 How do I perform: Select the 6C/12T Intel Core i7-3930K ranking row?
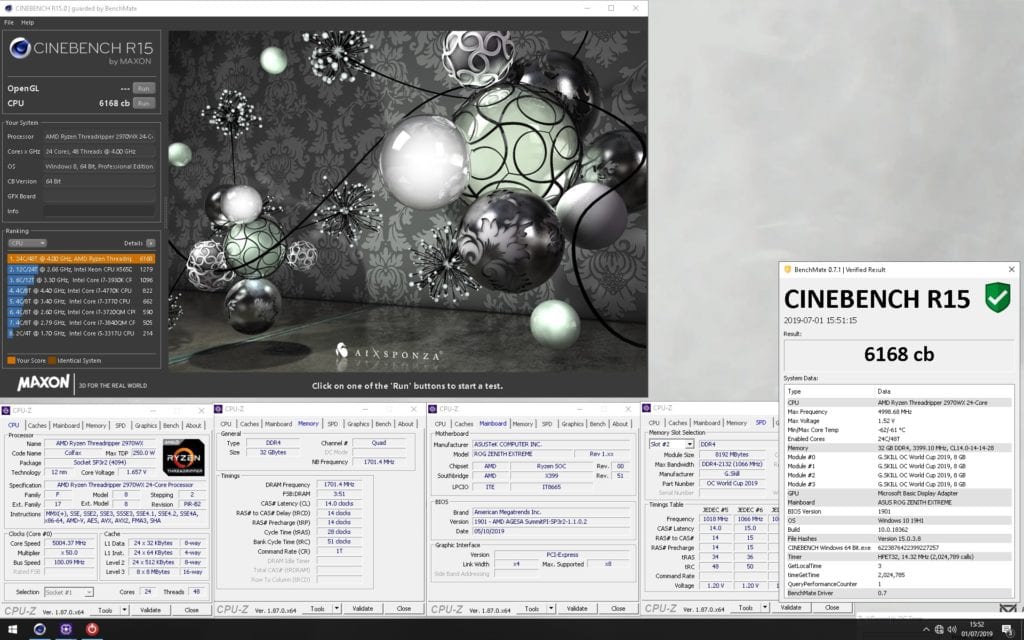(x=81, y=280)
